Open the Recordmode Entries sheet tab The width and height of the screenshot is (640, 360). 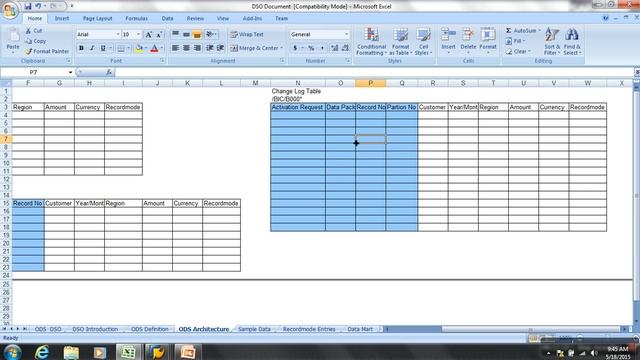pyautogui.click(x=309, y=329)
